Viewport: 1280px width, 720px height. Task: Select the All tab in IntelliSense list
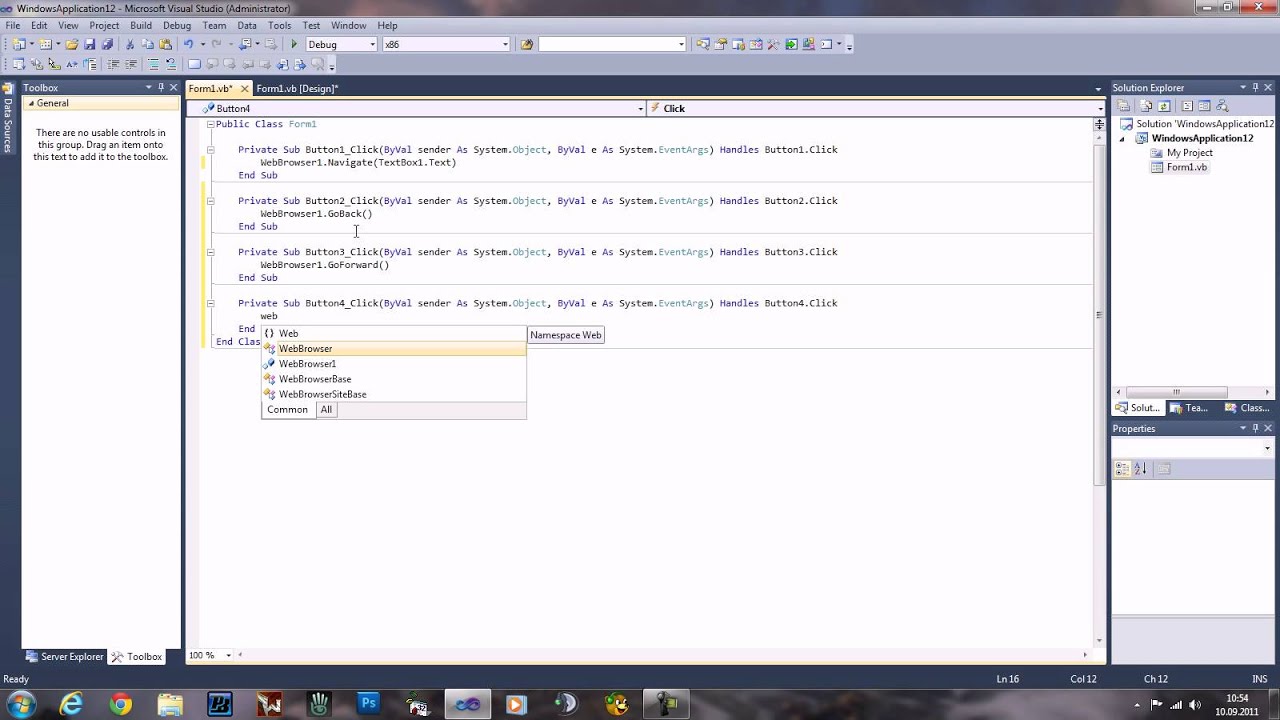tap(326, 410)
